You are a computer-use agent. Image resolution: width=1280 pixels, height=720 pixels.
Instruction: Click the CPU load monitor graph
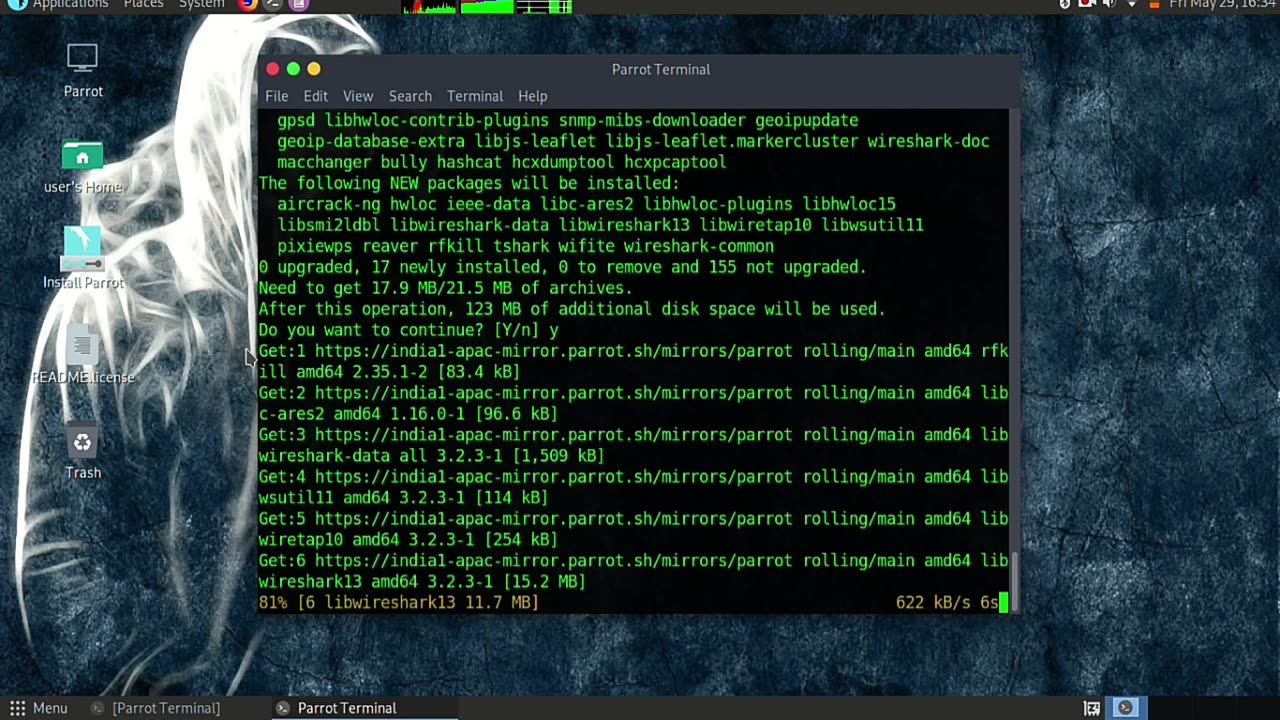429,6
